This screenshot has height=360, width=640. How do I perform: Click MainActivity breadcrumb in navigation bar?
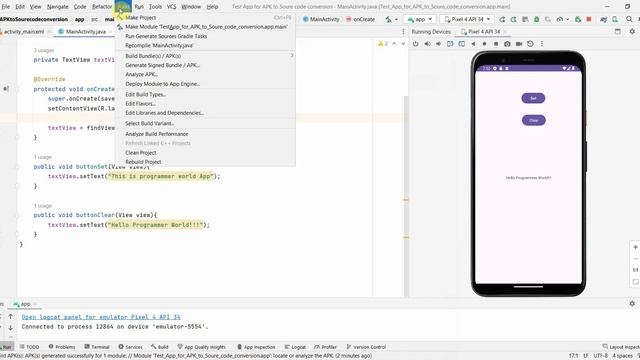321,19
